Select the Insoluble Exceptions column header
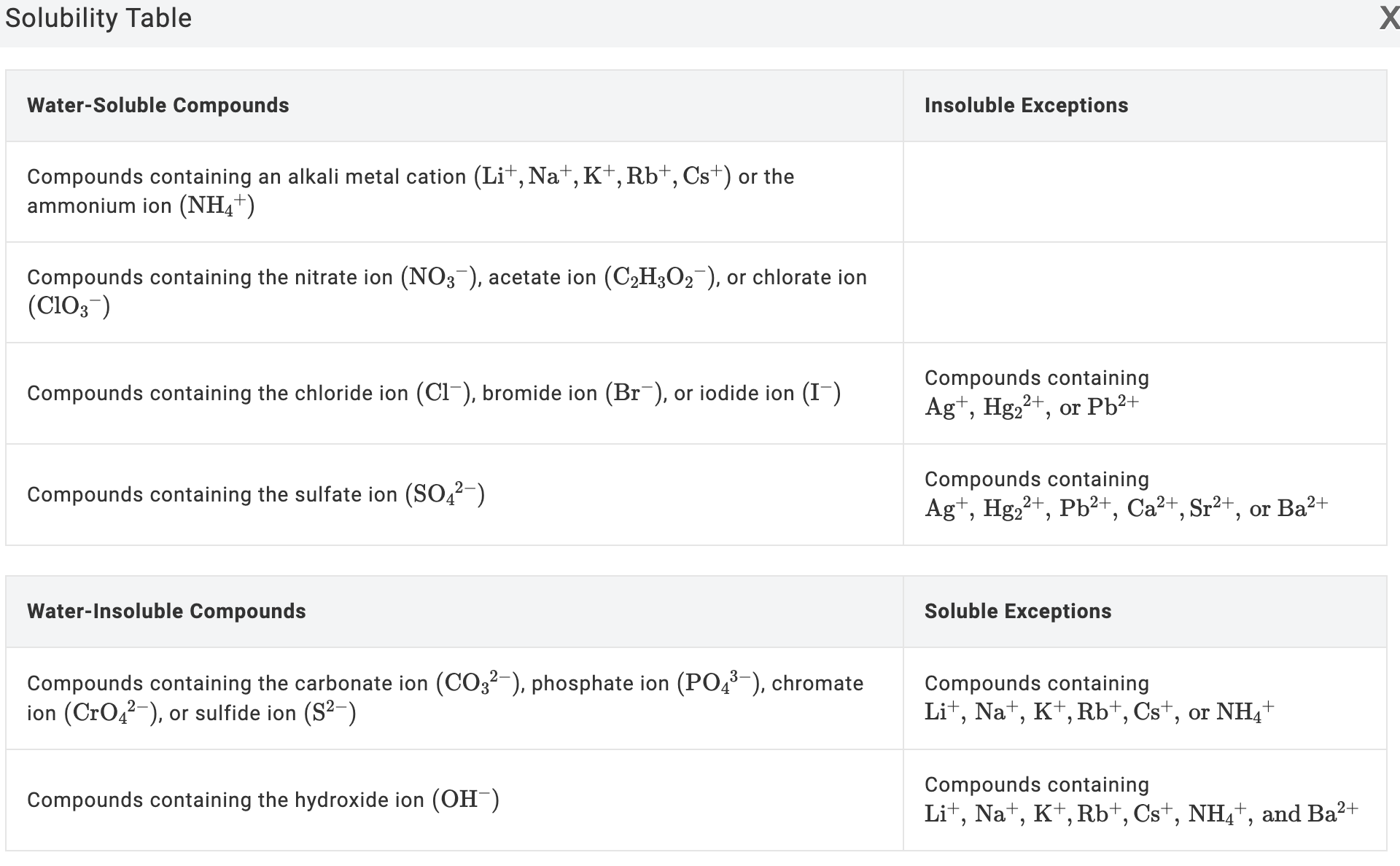This screenshot has height=866, width=1400. 1026,106
